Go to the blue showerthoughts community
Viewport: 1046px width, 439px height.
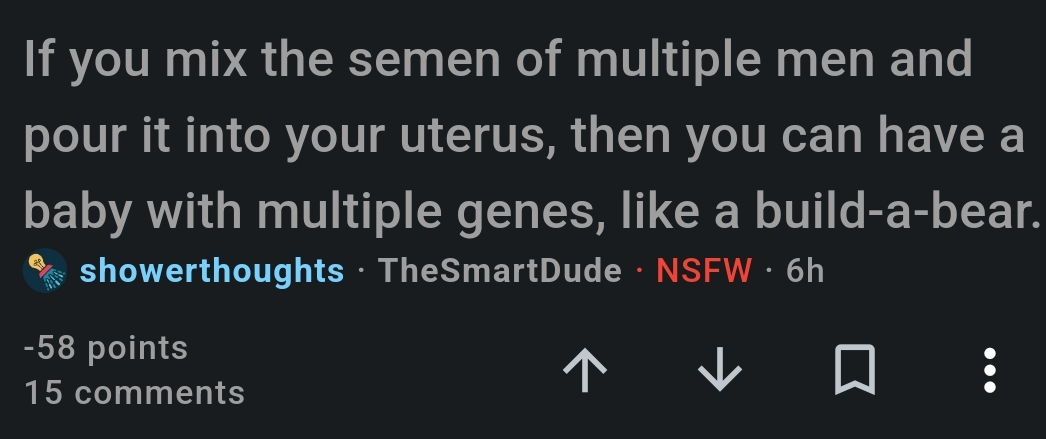[x=211, y=270]
